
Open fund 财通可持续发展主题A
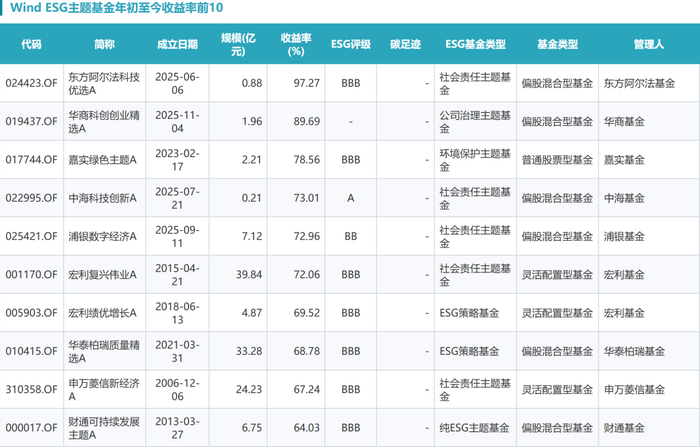click(x=104, y=428)
